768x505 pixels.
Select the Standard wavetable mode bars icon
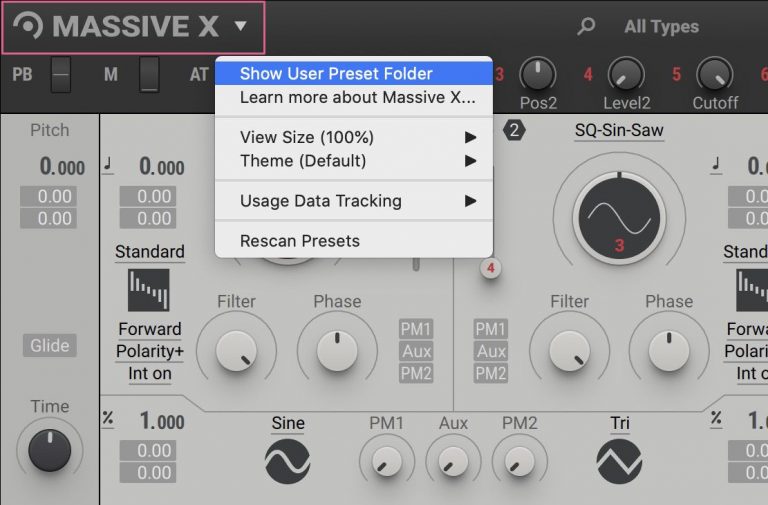coord(149,290)
